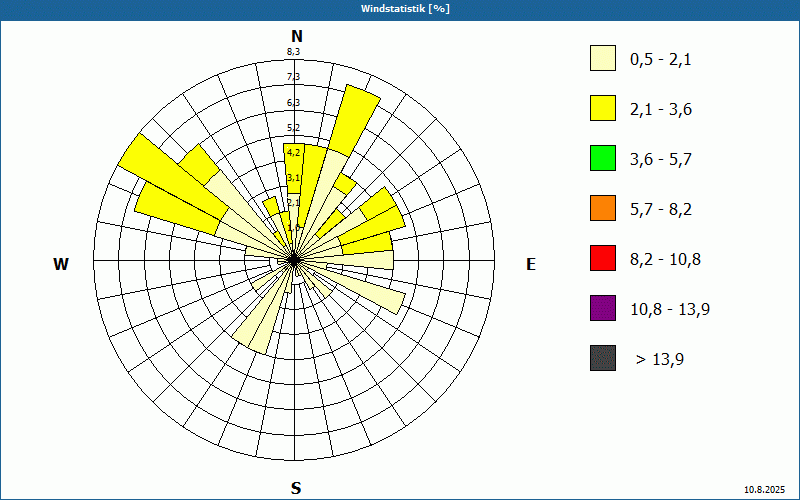Click the 'Windstatistik [%]' title
Viewport: 800px width, 500px height.
[x=405, y=9]
